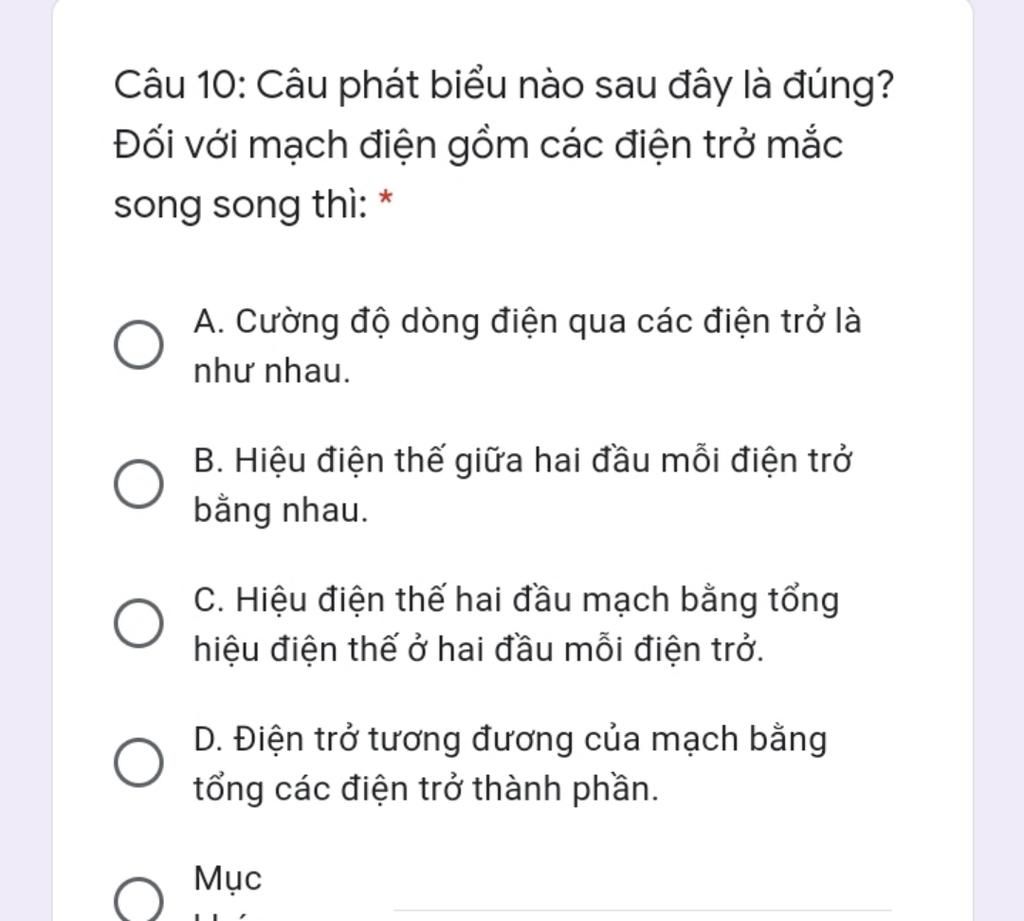The width and height of the screenshot is (1024, 921).
Task: Click 'bằng nhau.' in option B
Action: pyautogui.click(x=281, y=511)
